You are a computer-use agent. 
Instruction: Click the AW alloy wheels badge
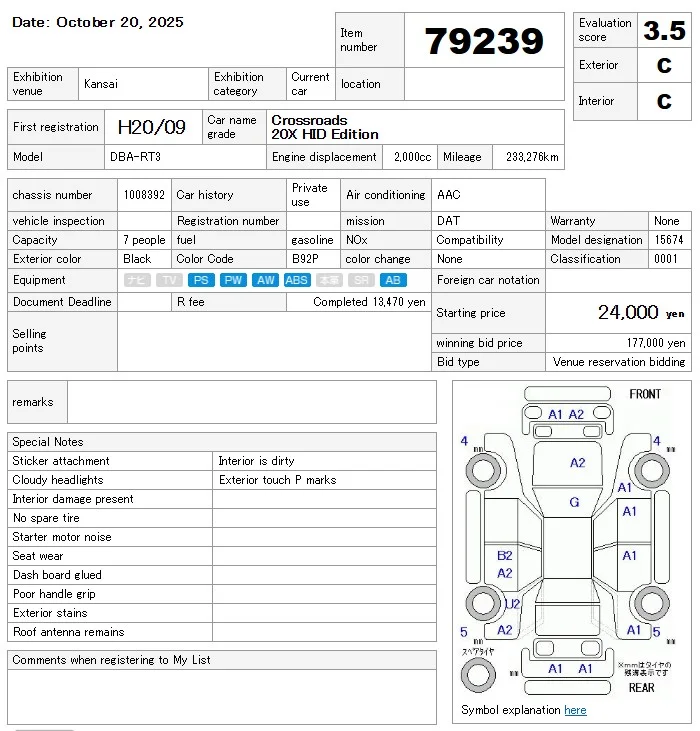265,280
